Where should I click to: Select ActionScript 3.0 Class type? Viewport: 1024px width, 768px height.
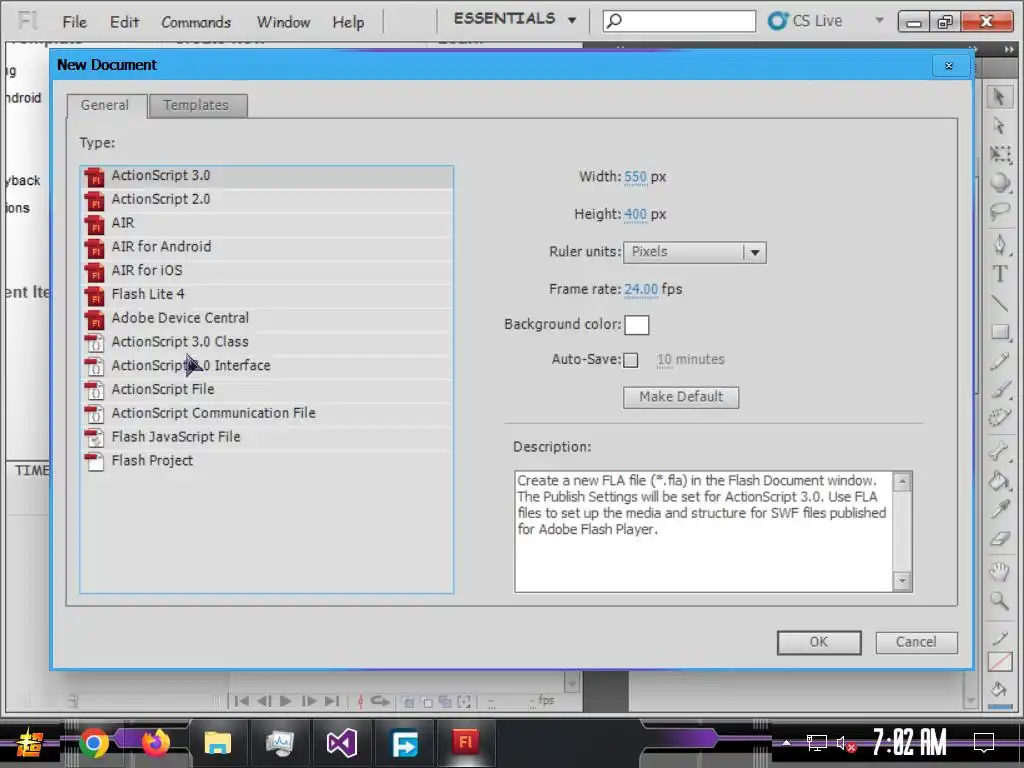click(267, 342)
